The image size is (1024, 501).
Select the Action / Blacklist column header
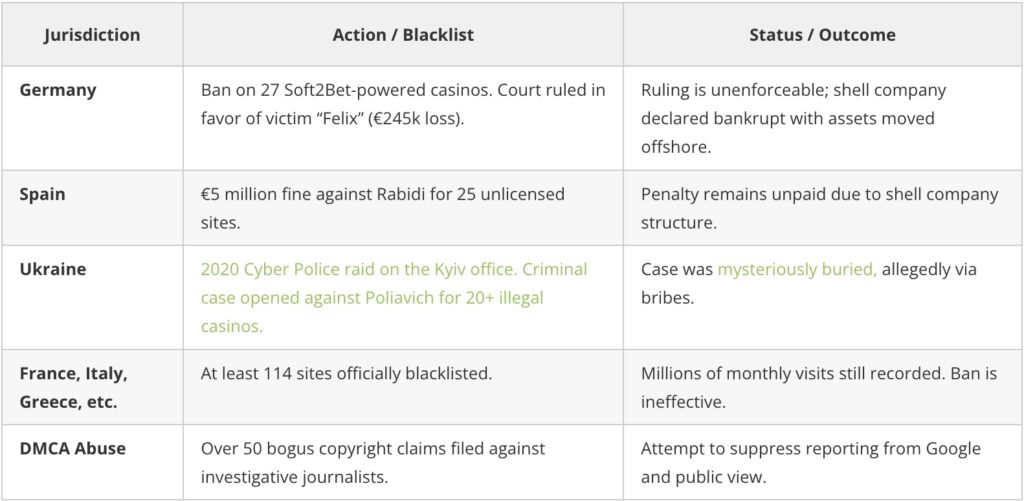pyautogui.click(x=403, y=35)
